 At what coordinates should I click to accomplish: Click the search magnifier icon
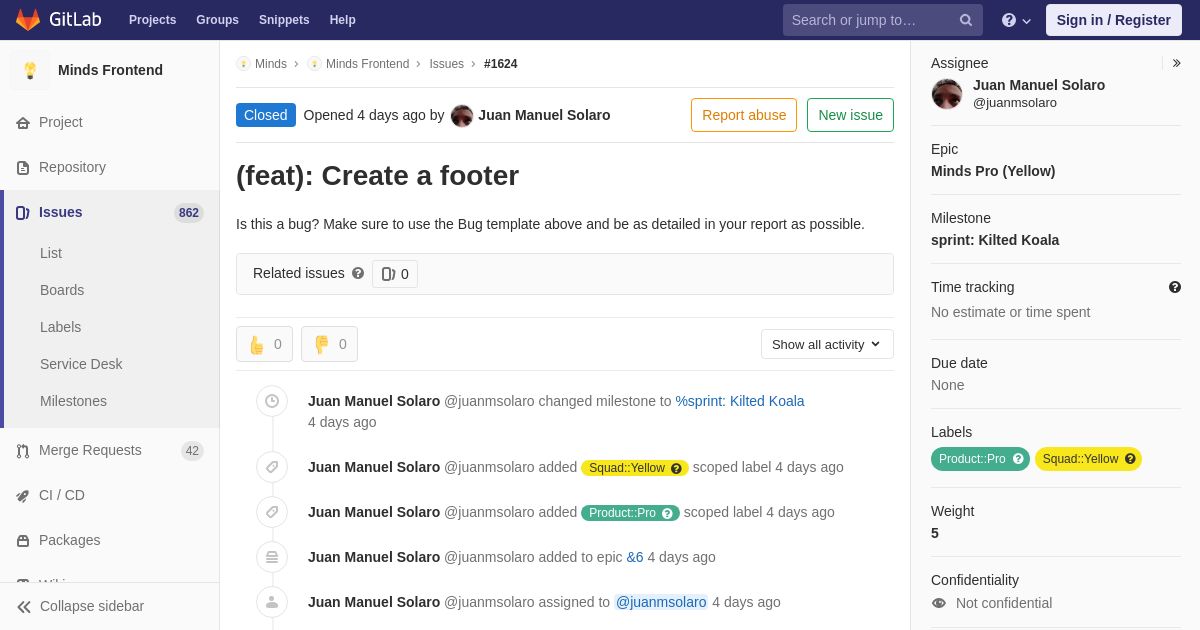[x=966, y=20]
